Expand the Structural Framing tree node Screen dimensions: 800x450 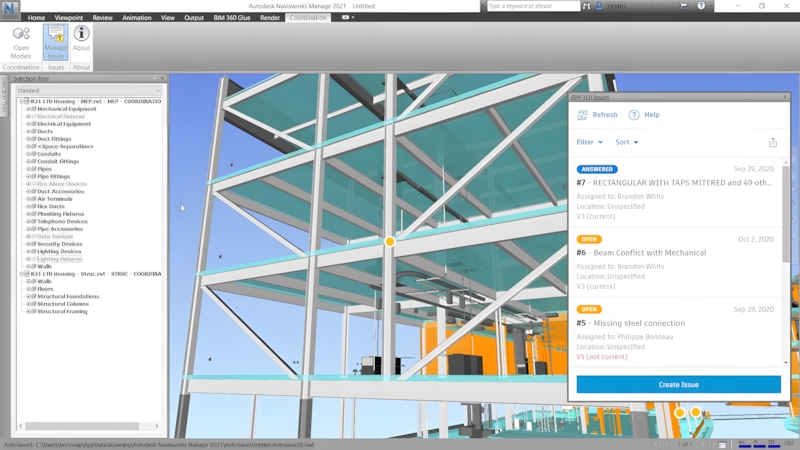coord(28,311)
